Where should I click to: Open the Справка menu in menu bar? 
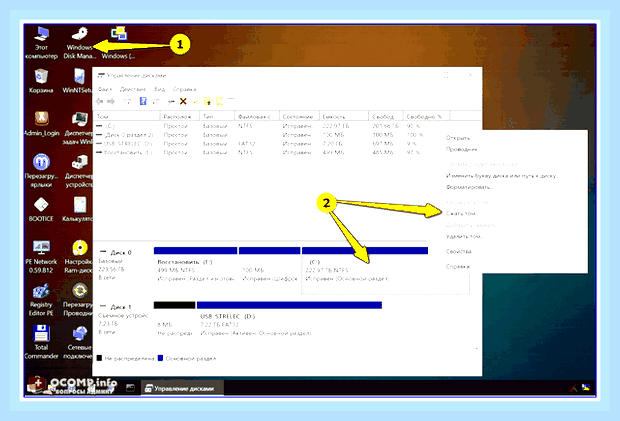185,89
